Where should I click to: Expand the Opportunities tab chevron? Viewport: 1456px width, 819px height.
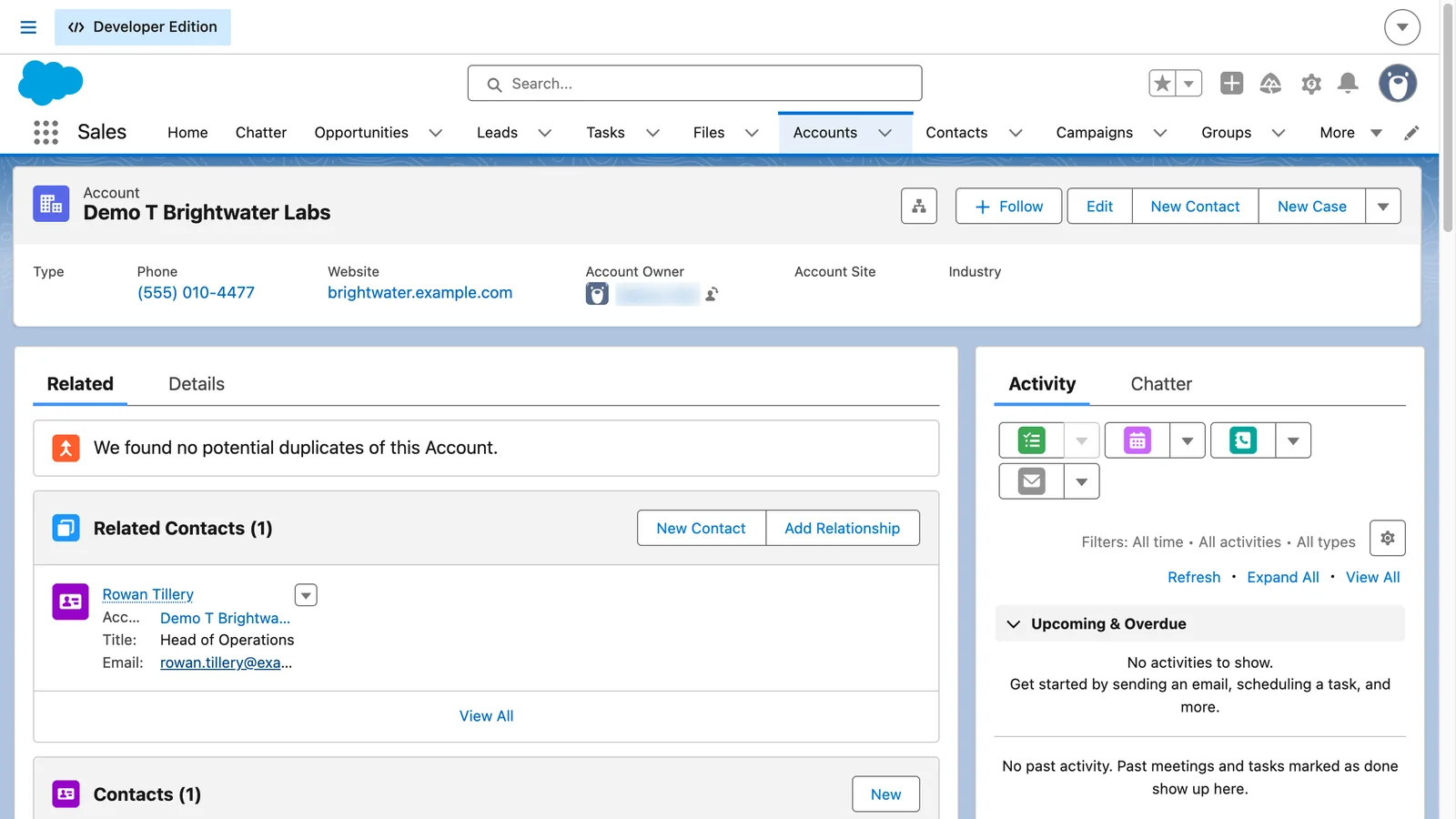436,133
